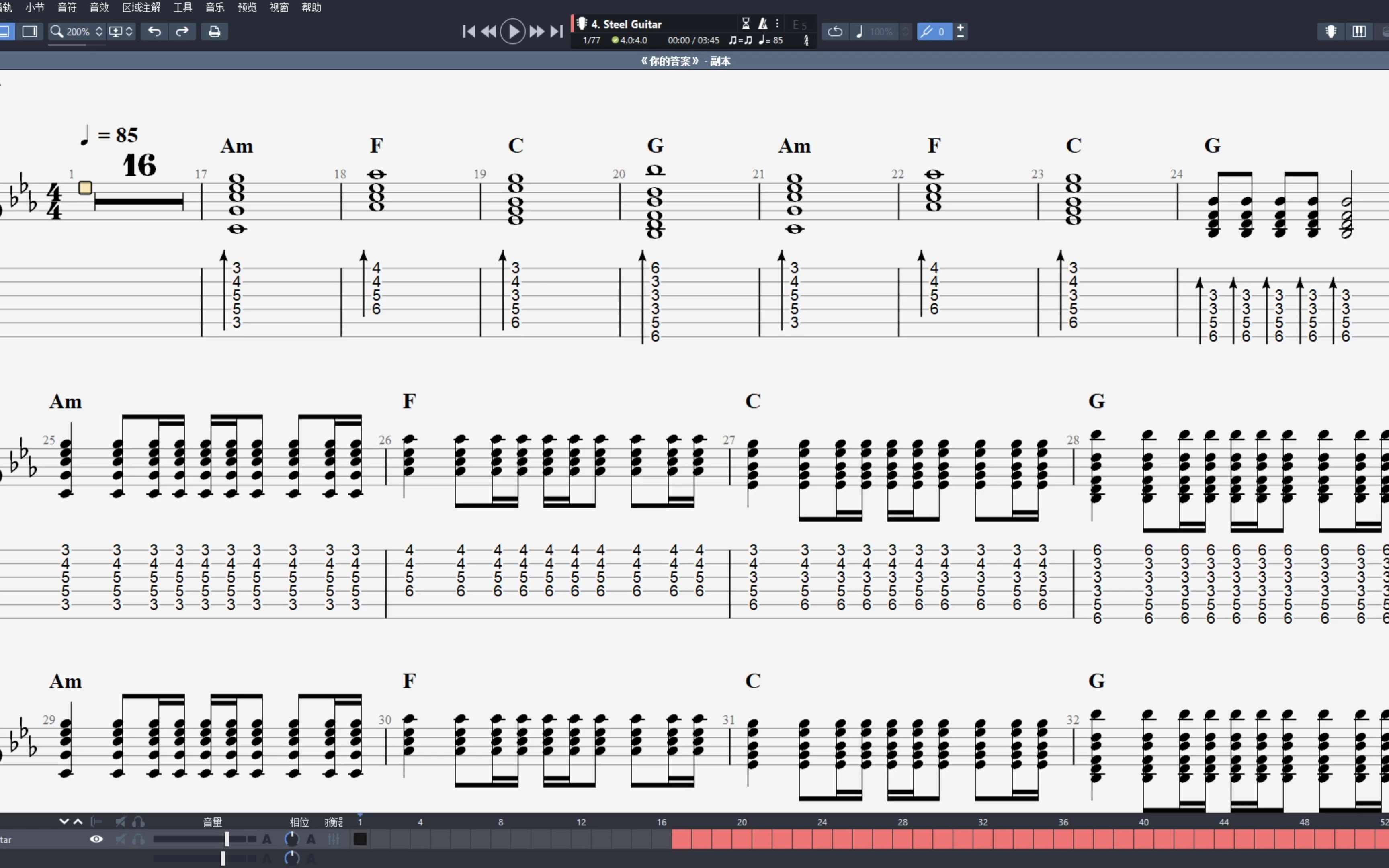The width and height of the screenshot is (1389, 868).
Task: Click the count-in hourglass icon
Action: click(746, 24)
